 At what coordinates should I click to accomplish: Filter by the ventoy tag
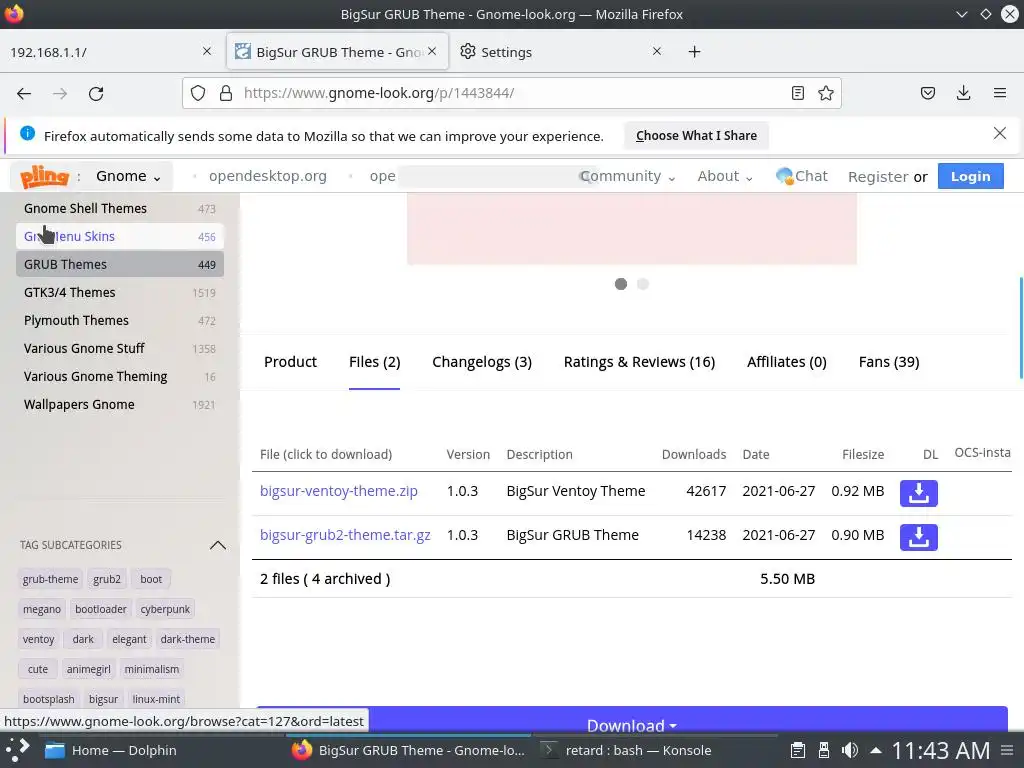39,639
